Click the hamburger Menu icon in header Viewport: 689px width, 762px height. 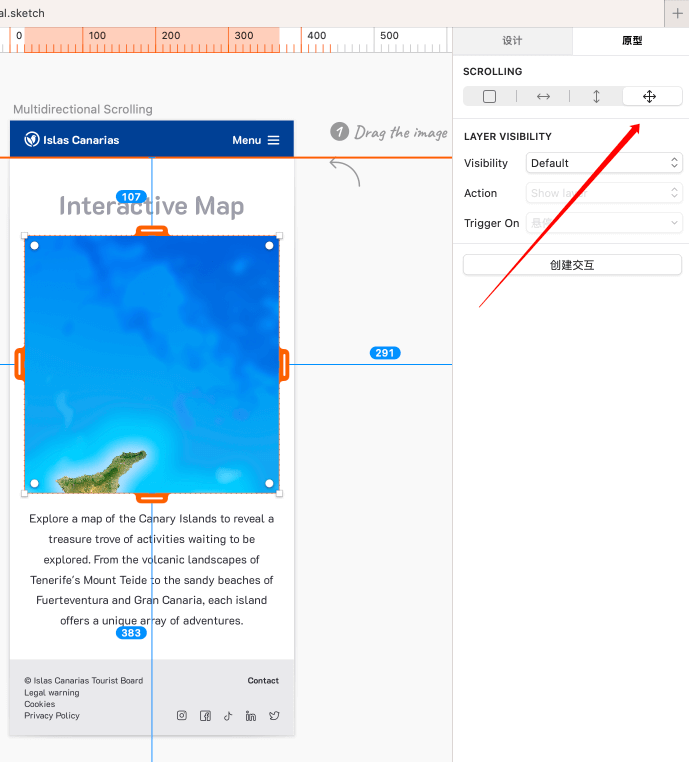tap(273, 140)
